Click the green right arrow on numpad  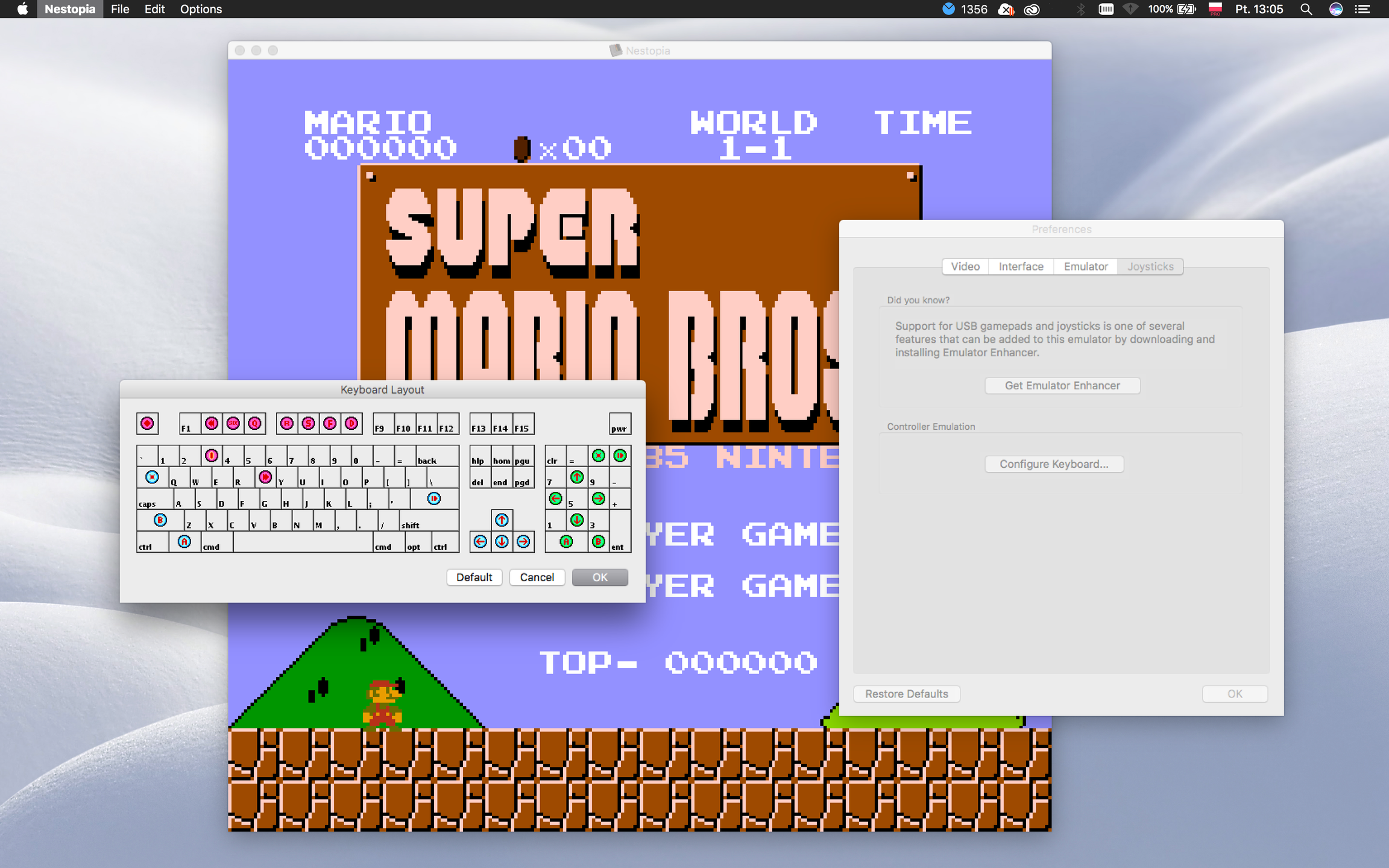click(599, 498)
